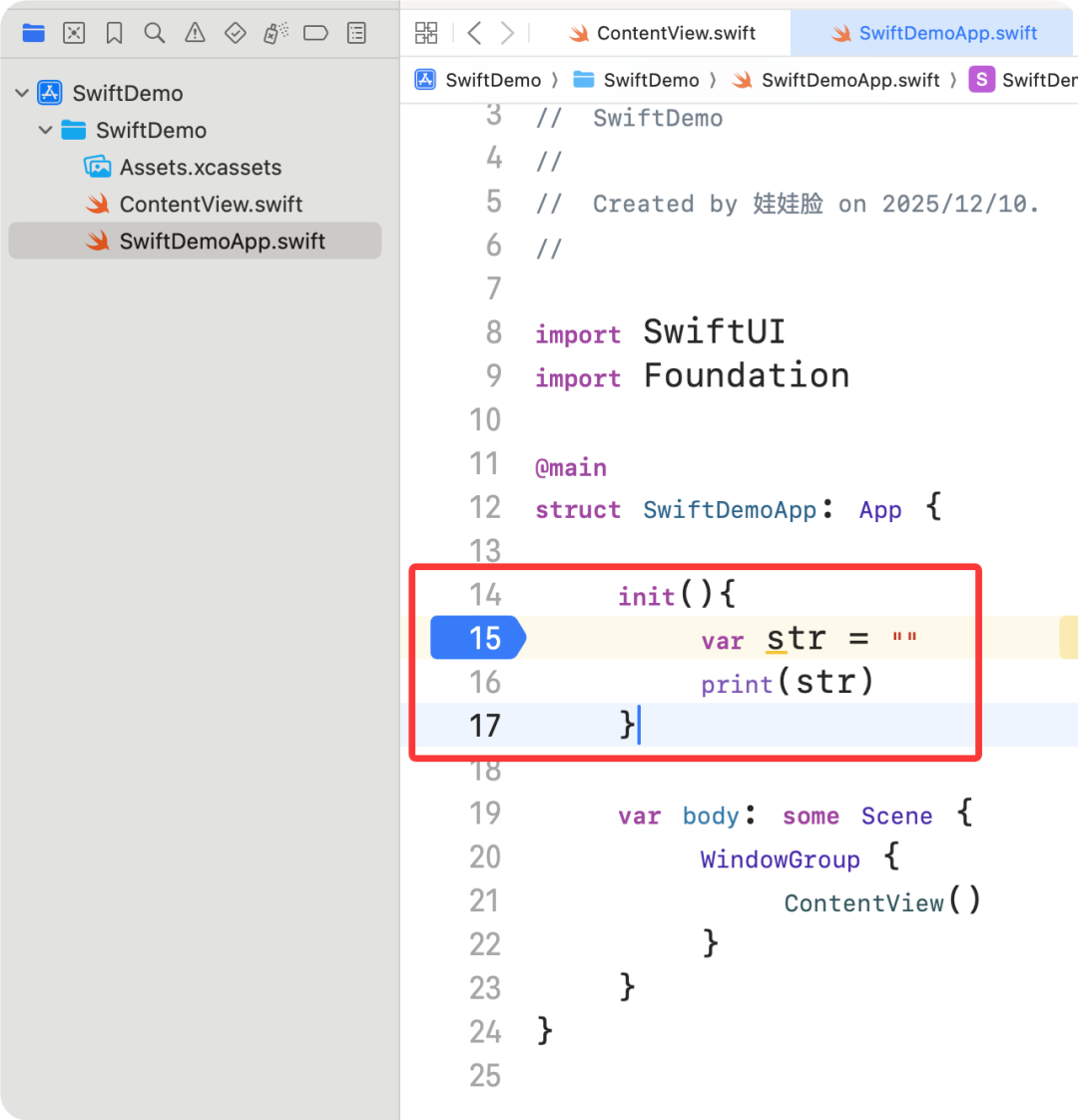
Task: Collapse the SwiftDemo project root
Action: click(22, 93)
